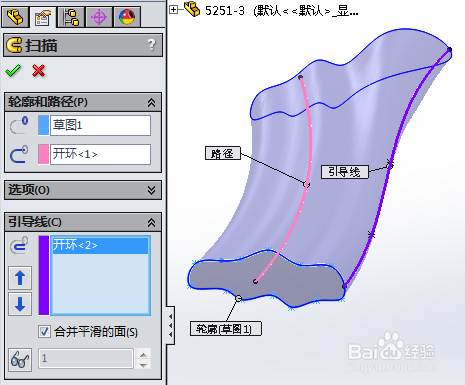The height and width of the screenshot is (385, 465).
Task: Select the 开环<1> path field
Action: pos(100,154)
